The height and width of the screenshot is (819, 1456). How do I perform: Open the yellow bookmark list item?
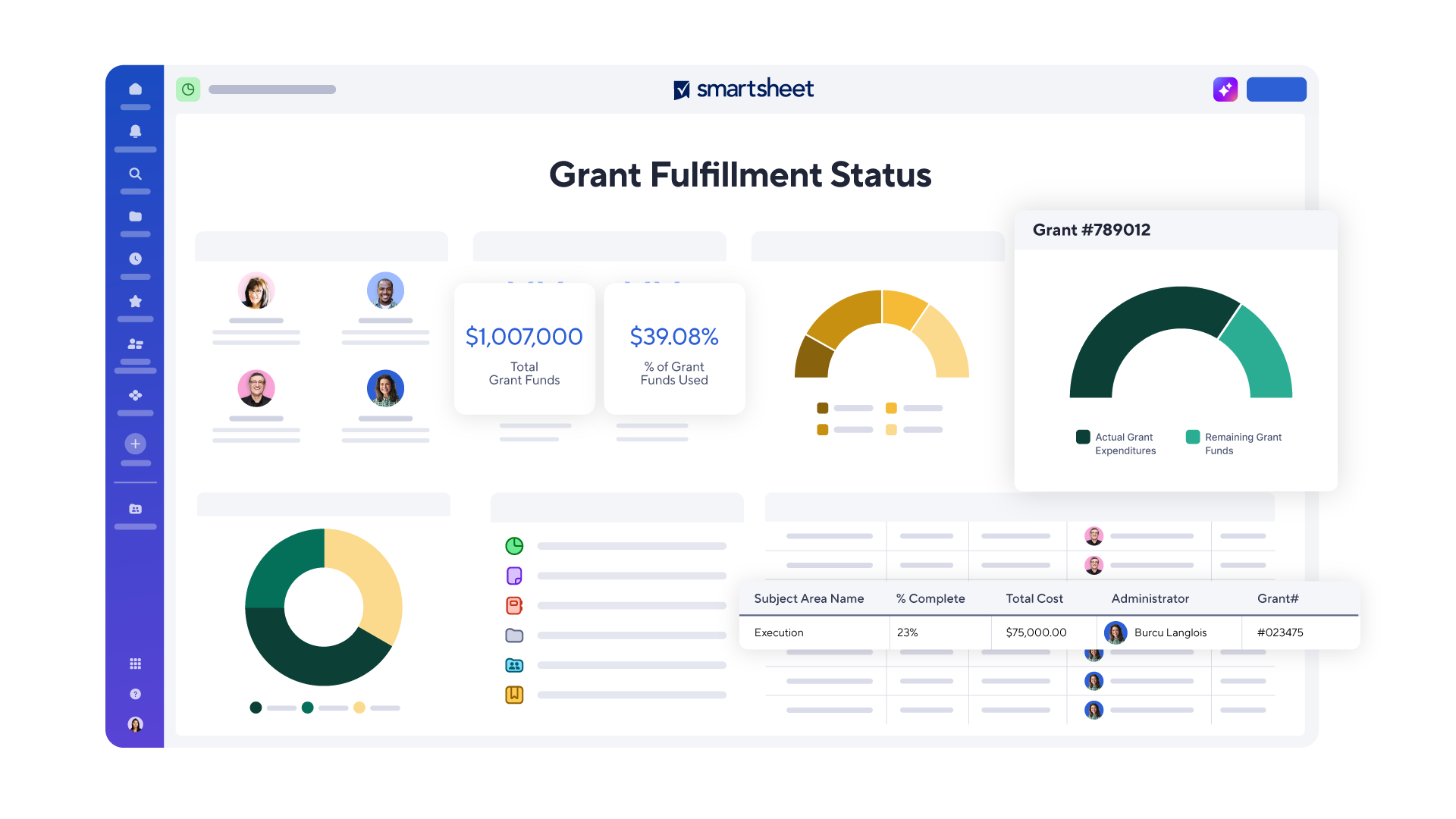coord(514,695)
